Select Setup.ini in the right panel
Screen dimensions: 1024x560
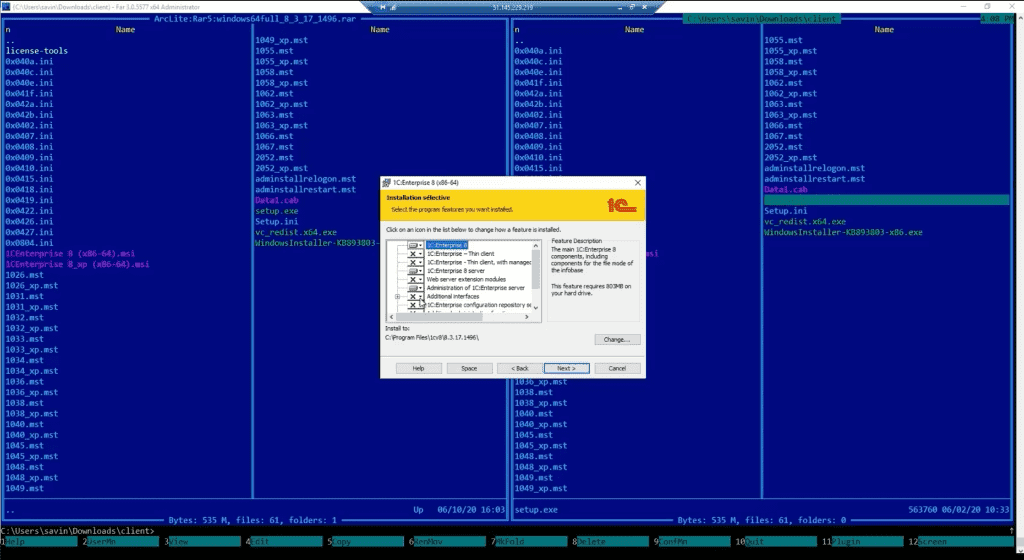(786, 211)
